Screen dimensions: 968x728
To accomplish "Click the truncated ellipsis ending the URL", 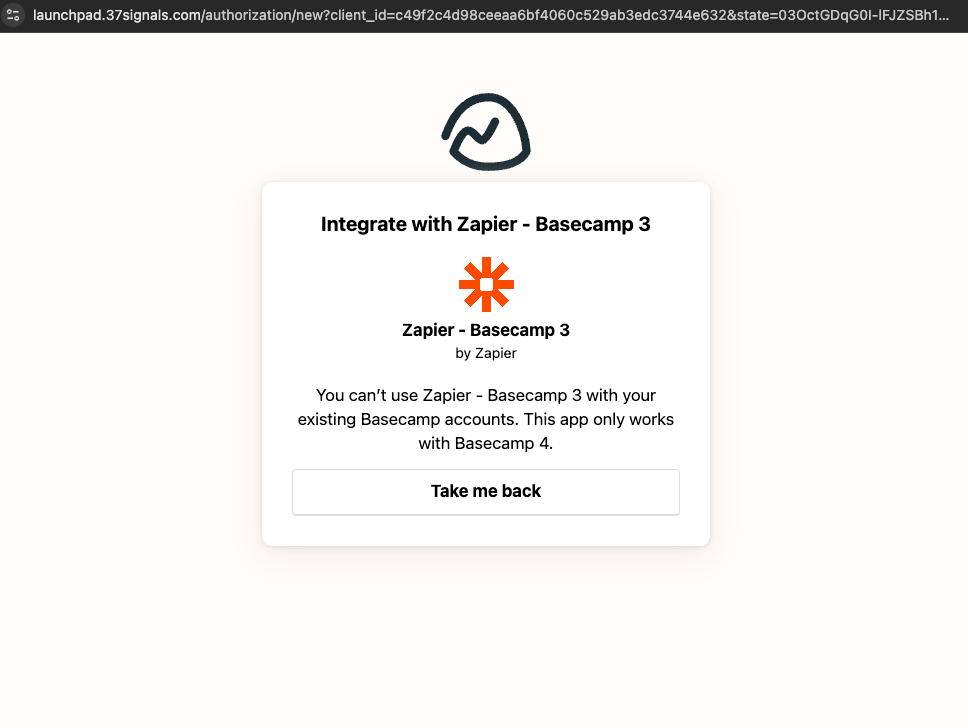I will (x=942, y=19).
